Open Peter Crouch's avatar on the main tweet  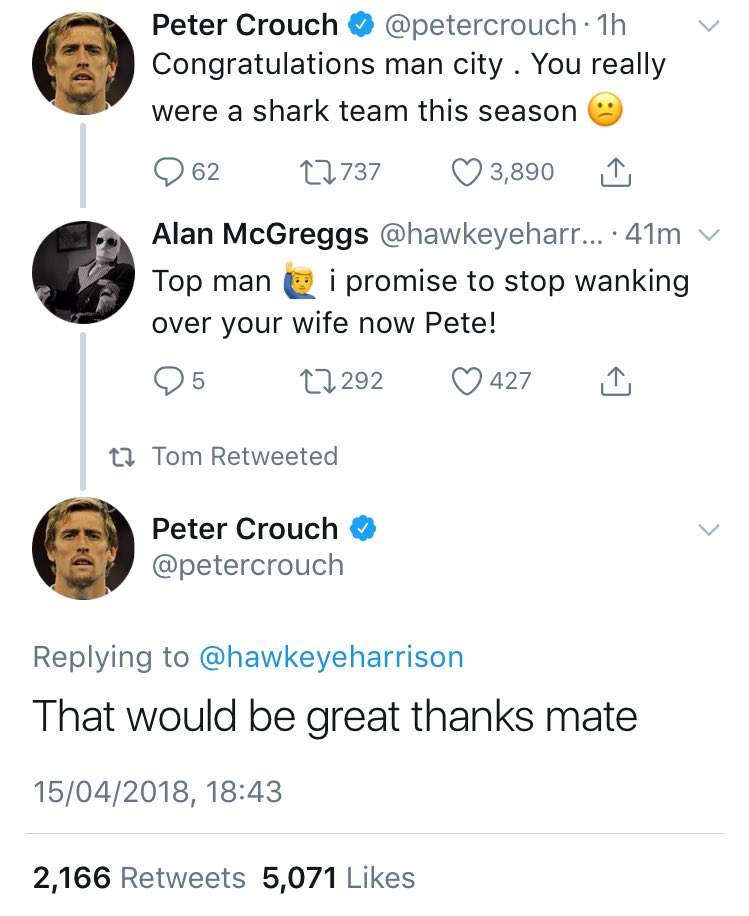point(82,548)
